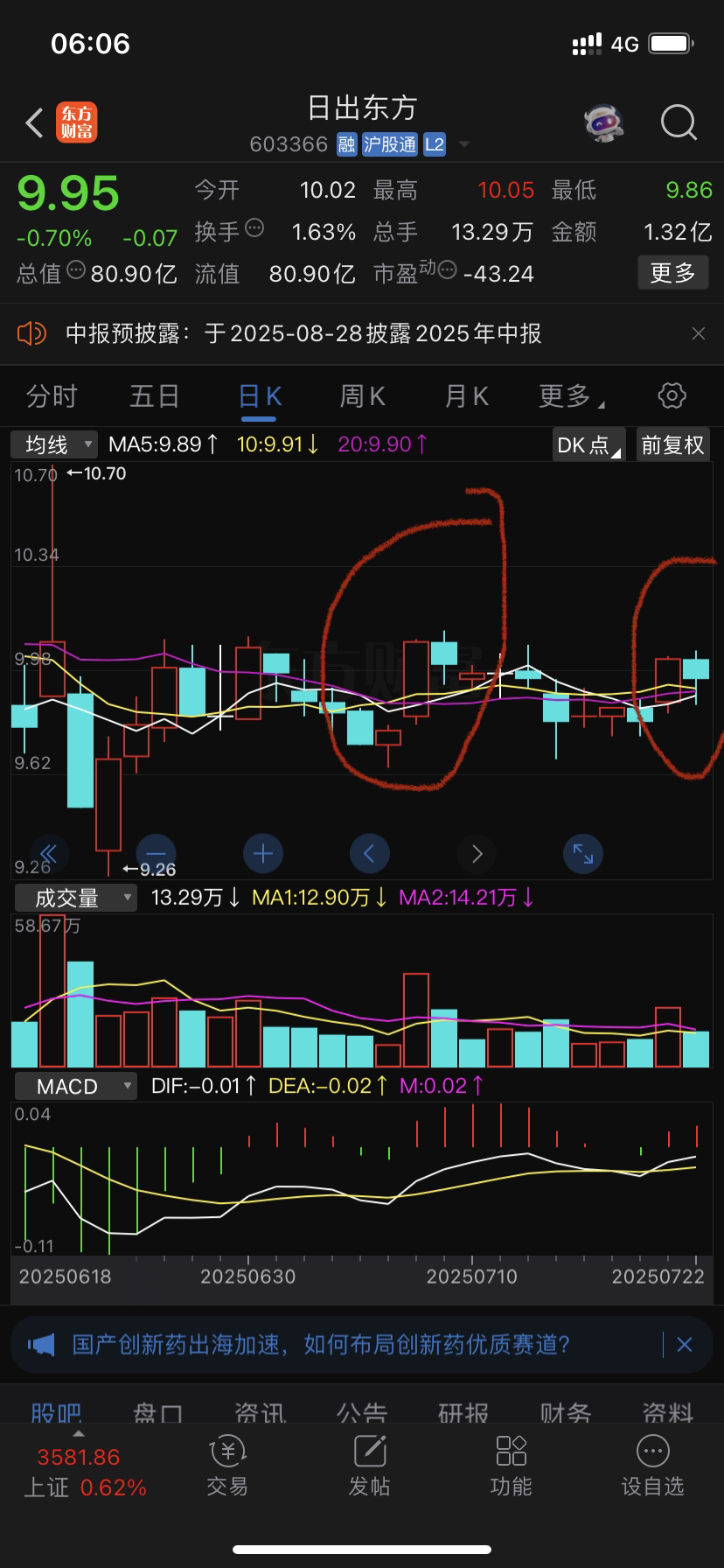
Task: Tap the 更多 quote details button
Action: 672,273
